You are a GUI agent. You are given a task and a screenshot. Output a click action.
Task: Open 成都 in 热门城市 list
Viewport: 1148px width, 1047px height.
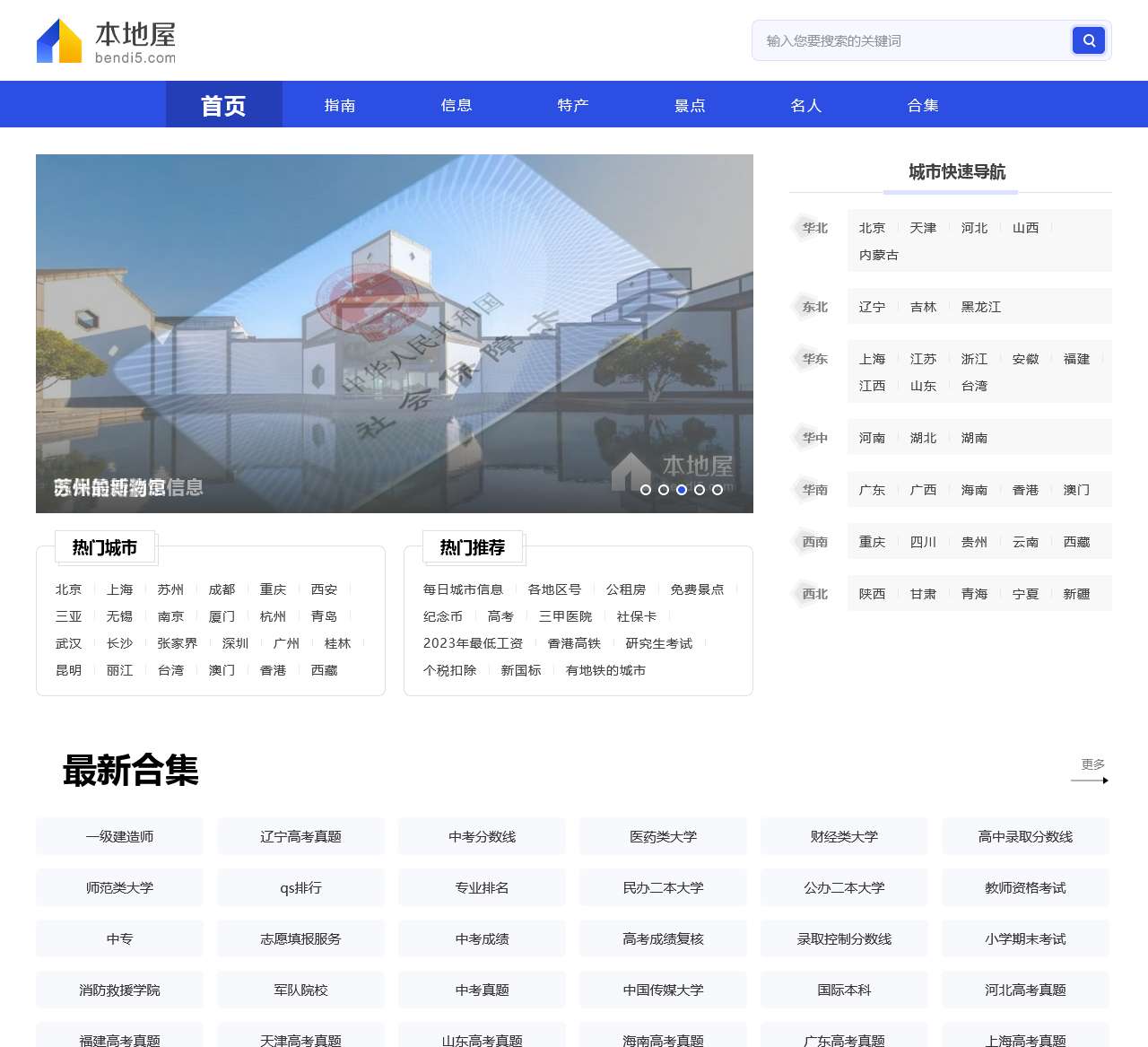coord(222,589)
